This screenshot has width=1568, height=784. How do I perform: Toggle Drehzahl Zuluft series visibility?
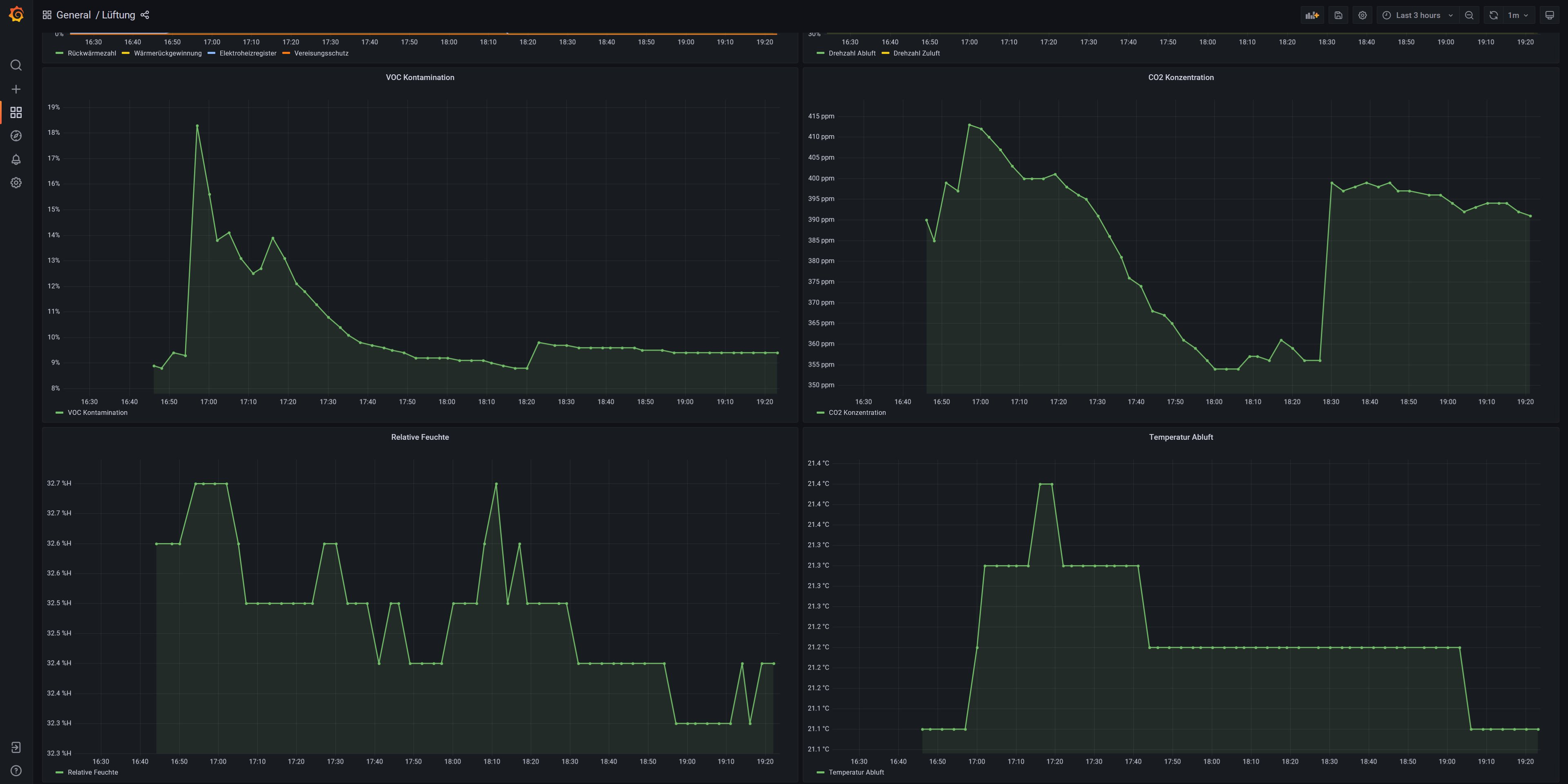click(x=916, y=53)
